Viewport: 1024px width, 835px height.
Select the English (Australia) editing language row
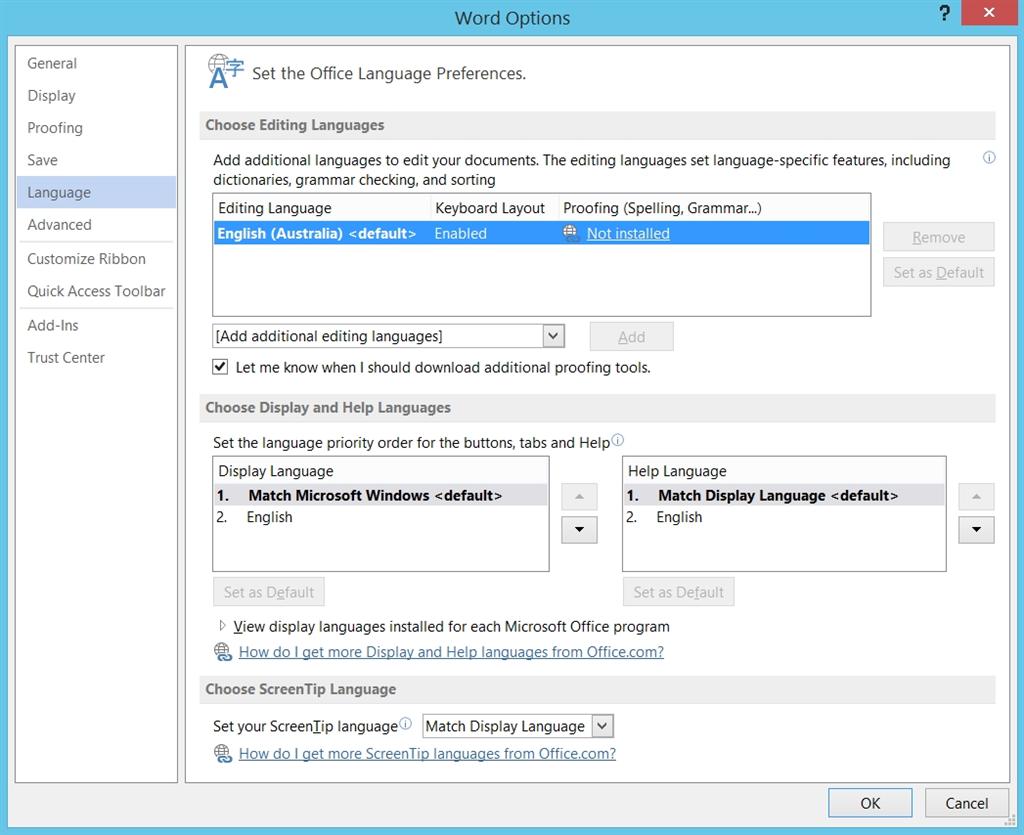(541, 233)
